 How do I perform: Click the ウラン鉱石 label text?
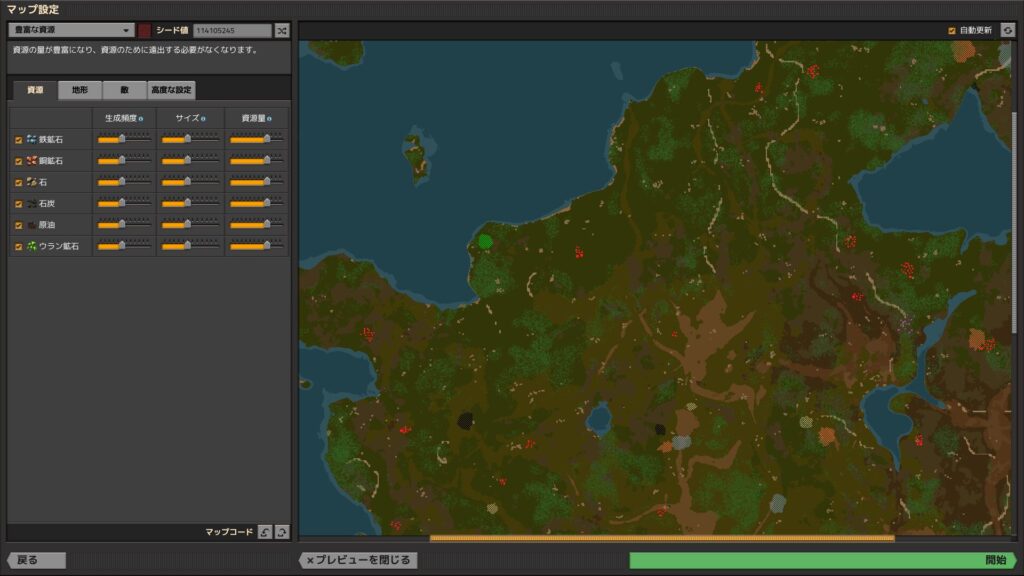coord(59,246)
